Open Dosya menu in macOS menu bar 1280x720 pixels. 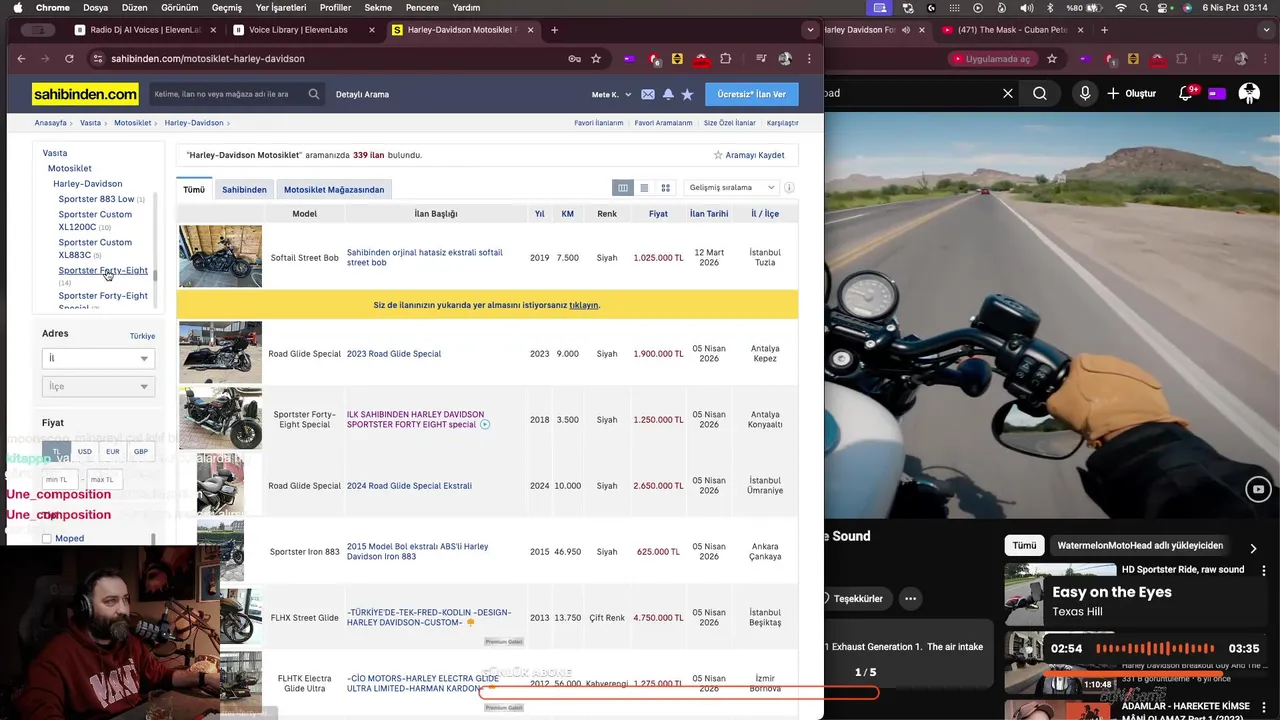(x=96, y=7)
